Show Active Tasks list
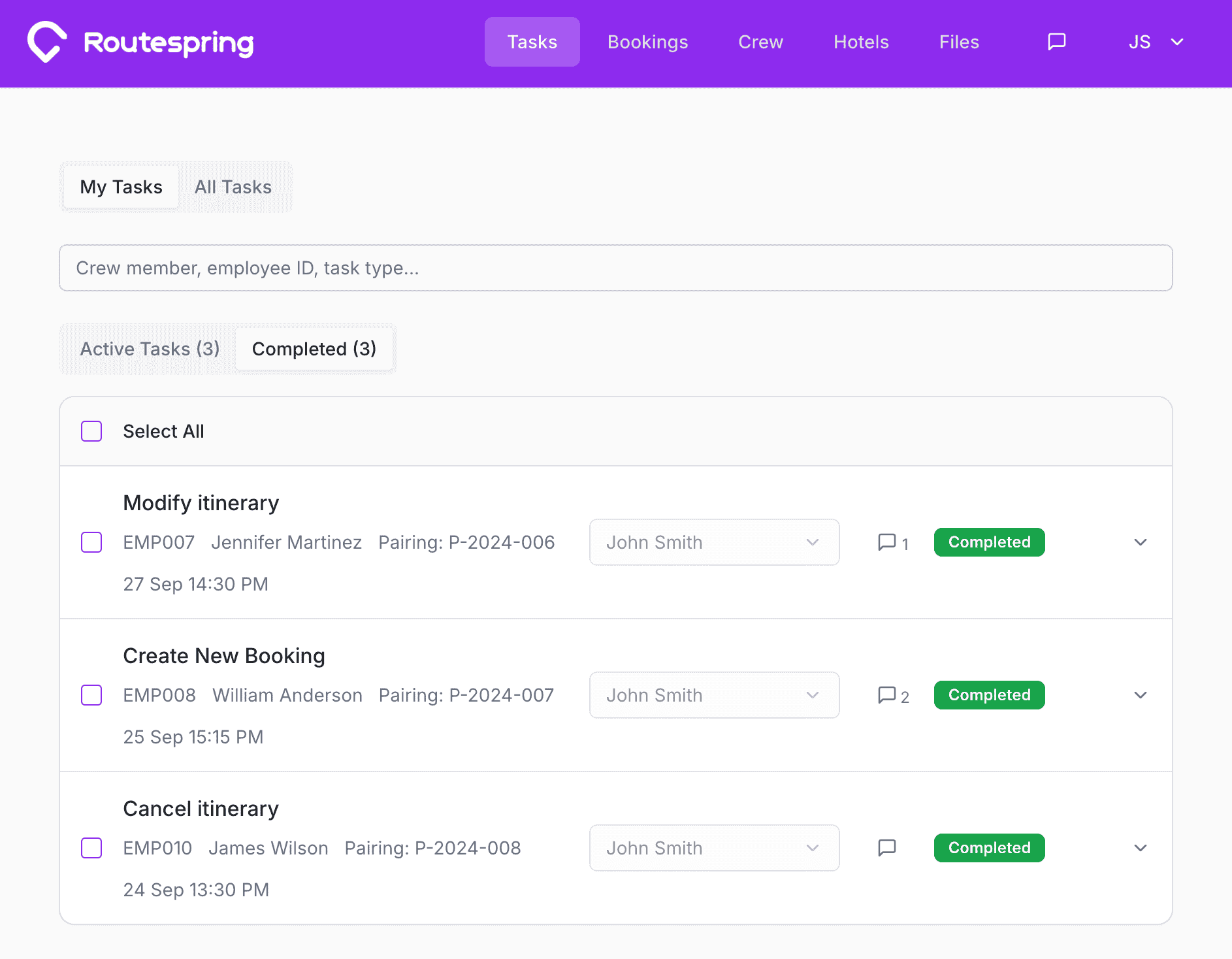Viewport: 1232px width, 959px height. 149,349
